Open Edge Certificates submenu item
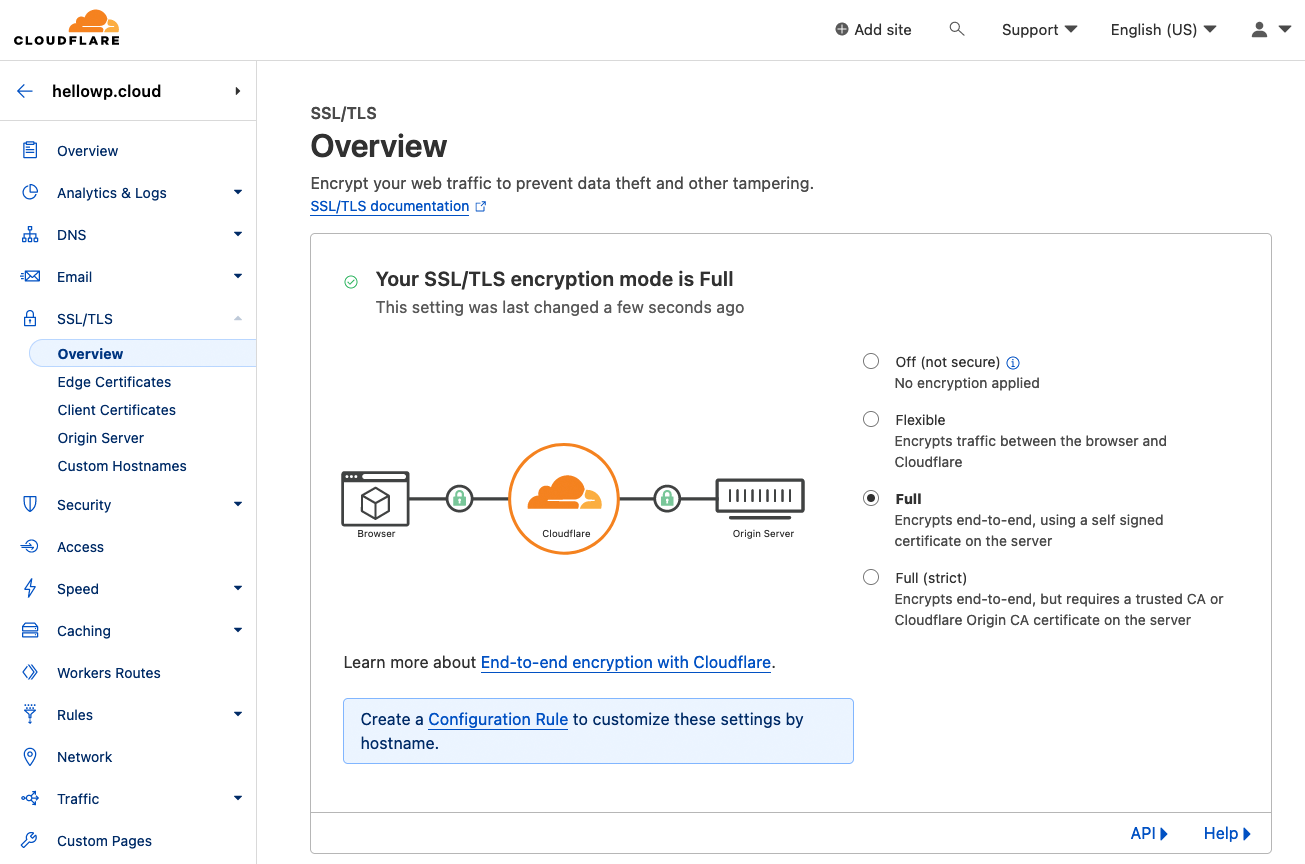1305x864 pixels. tap(114, 382)
